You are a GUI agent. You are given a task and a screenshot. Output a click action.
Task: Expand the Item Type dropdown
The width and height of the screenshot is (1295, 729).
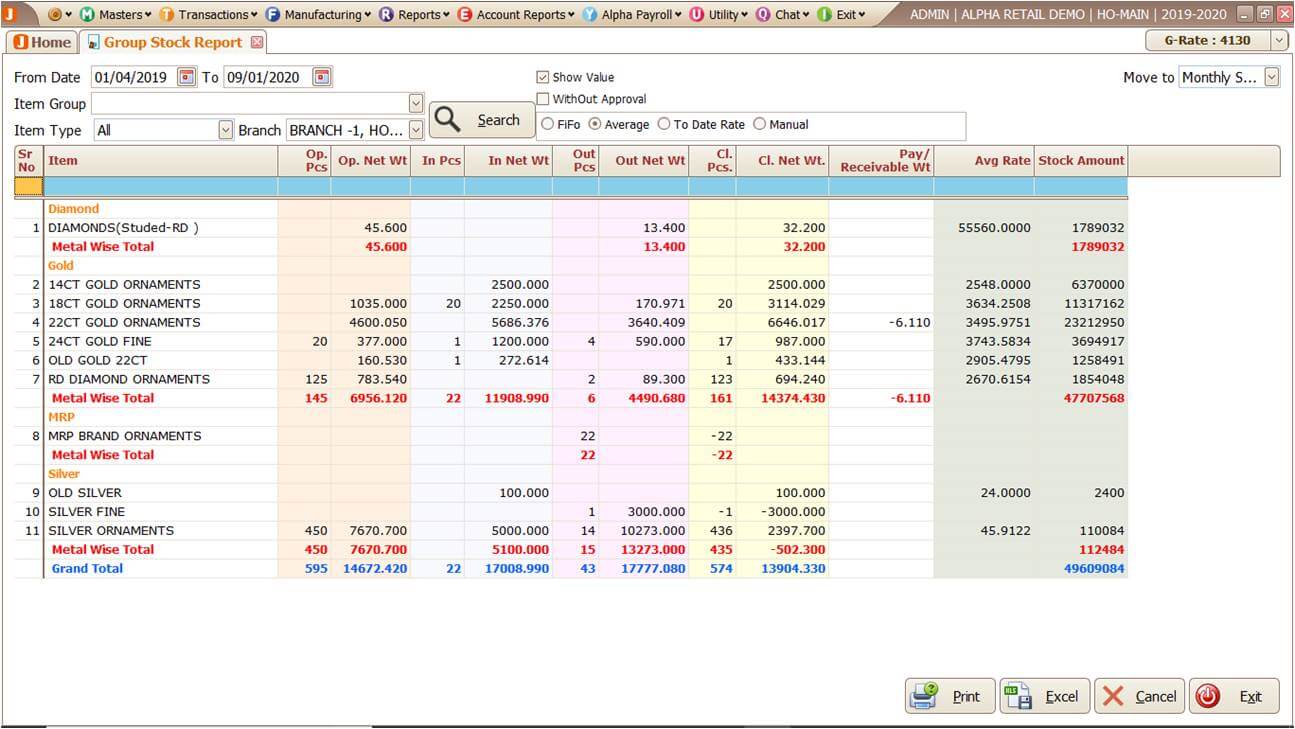pyautogui.click(x=225, y=130)
